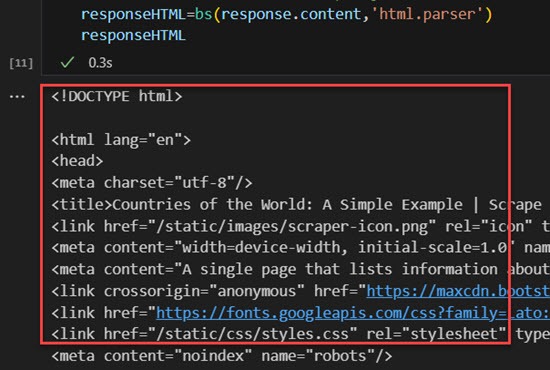Open the cell output ellipsis menu
The height and width of the screenshot is (370, 550).
[x=17, y=96]
